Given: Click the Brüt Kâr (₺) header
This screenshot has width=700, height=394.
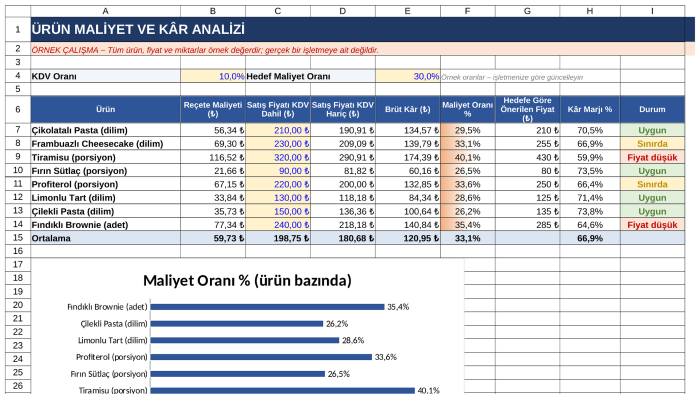Looking at the screenshot, I should [x=408, y=109].
